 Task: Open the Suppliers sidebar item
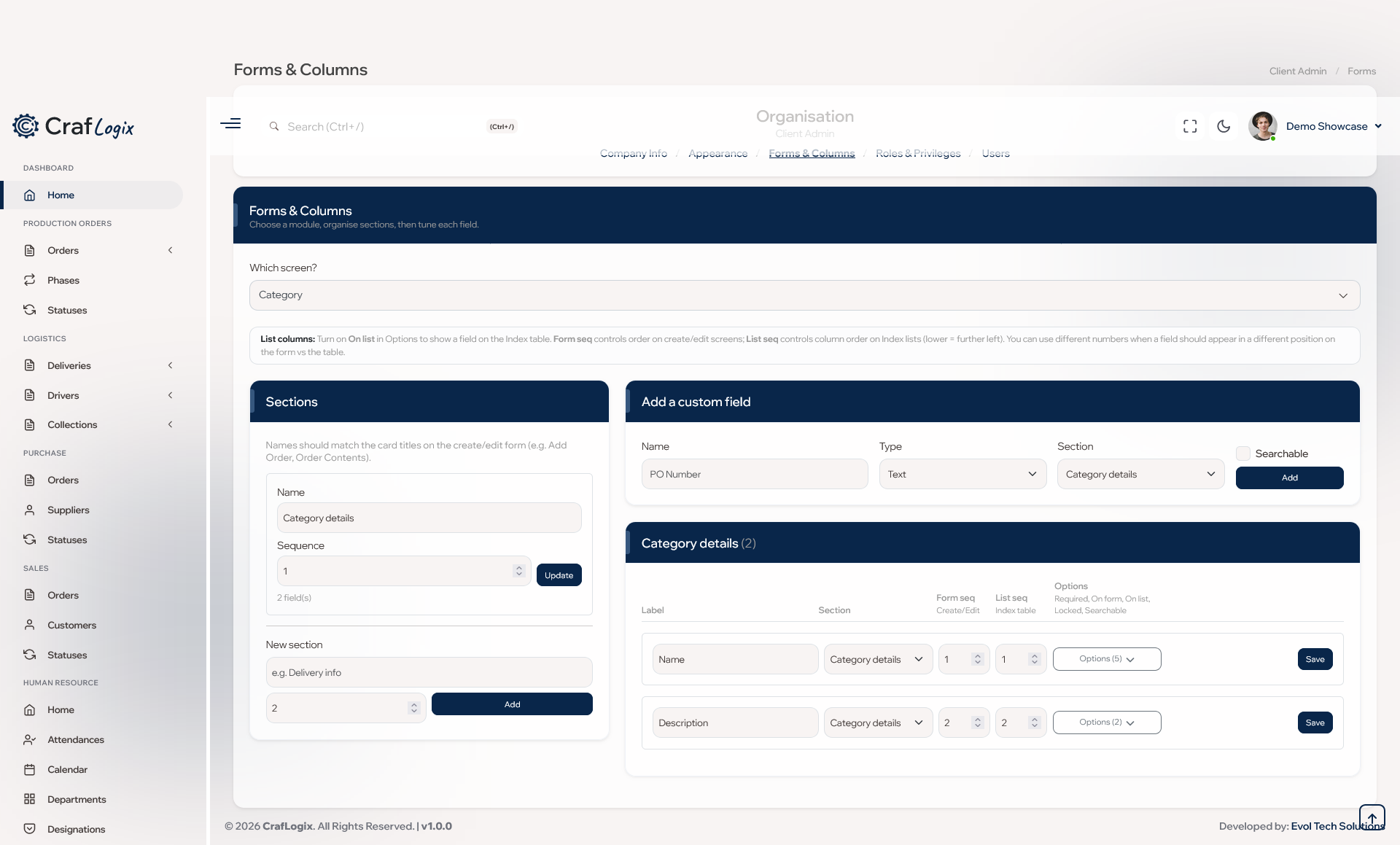[92, 510]
